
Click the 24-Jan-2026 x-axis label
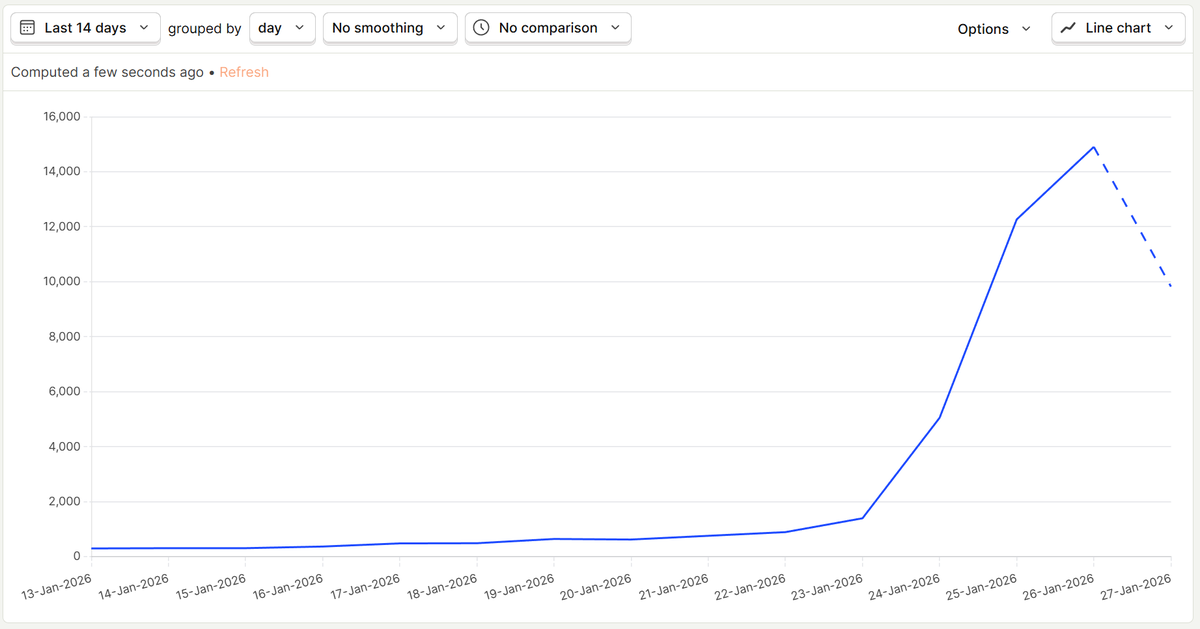[906, 586]
